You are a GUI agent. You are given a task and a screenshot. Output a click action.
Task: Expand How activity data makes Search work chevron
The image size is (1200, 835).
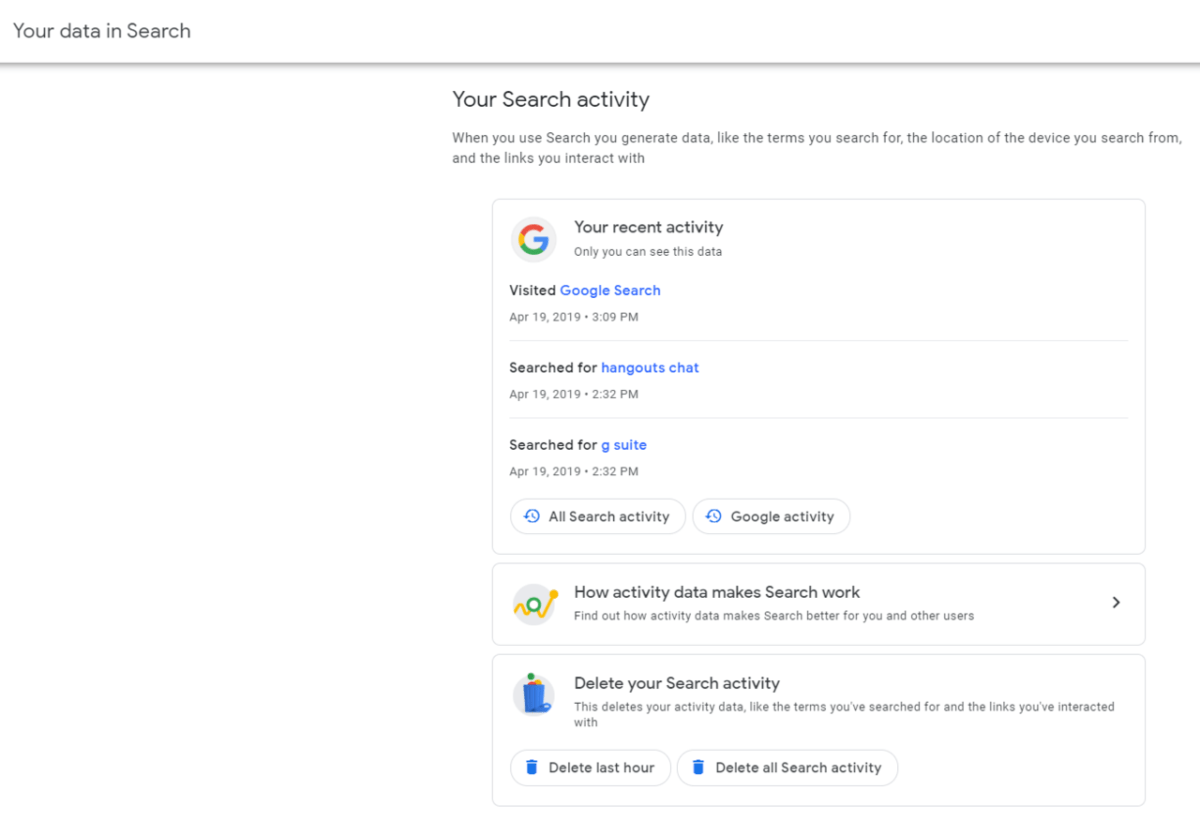click(1116, 603)
